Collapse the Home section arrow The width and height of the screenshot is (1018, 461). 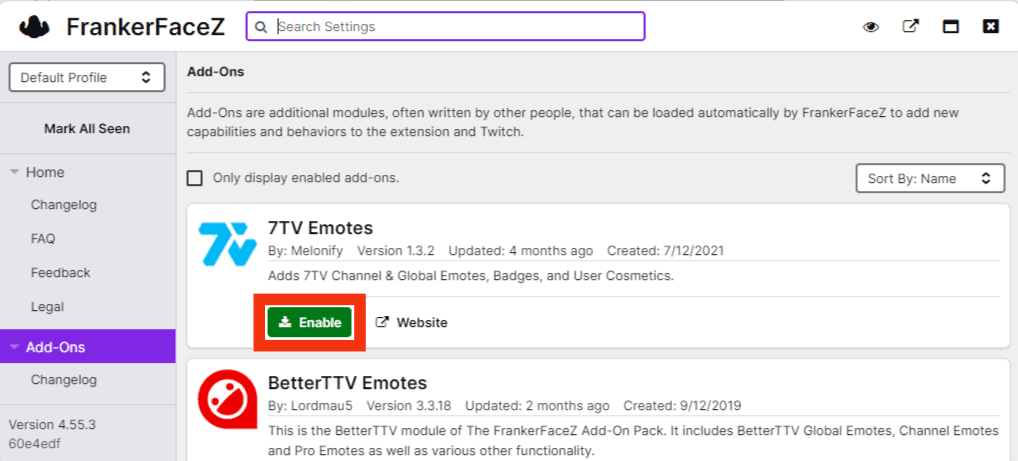14,173
